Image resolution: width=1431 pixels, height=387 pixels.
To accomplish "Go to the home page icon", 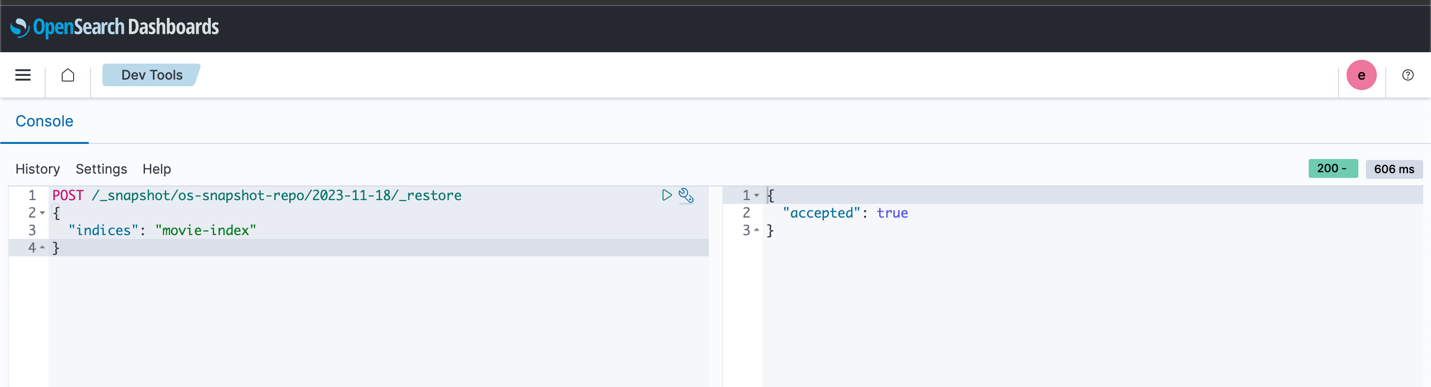I will tap(68, 75).
